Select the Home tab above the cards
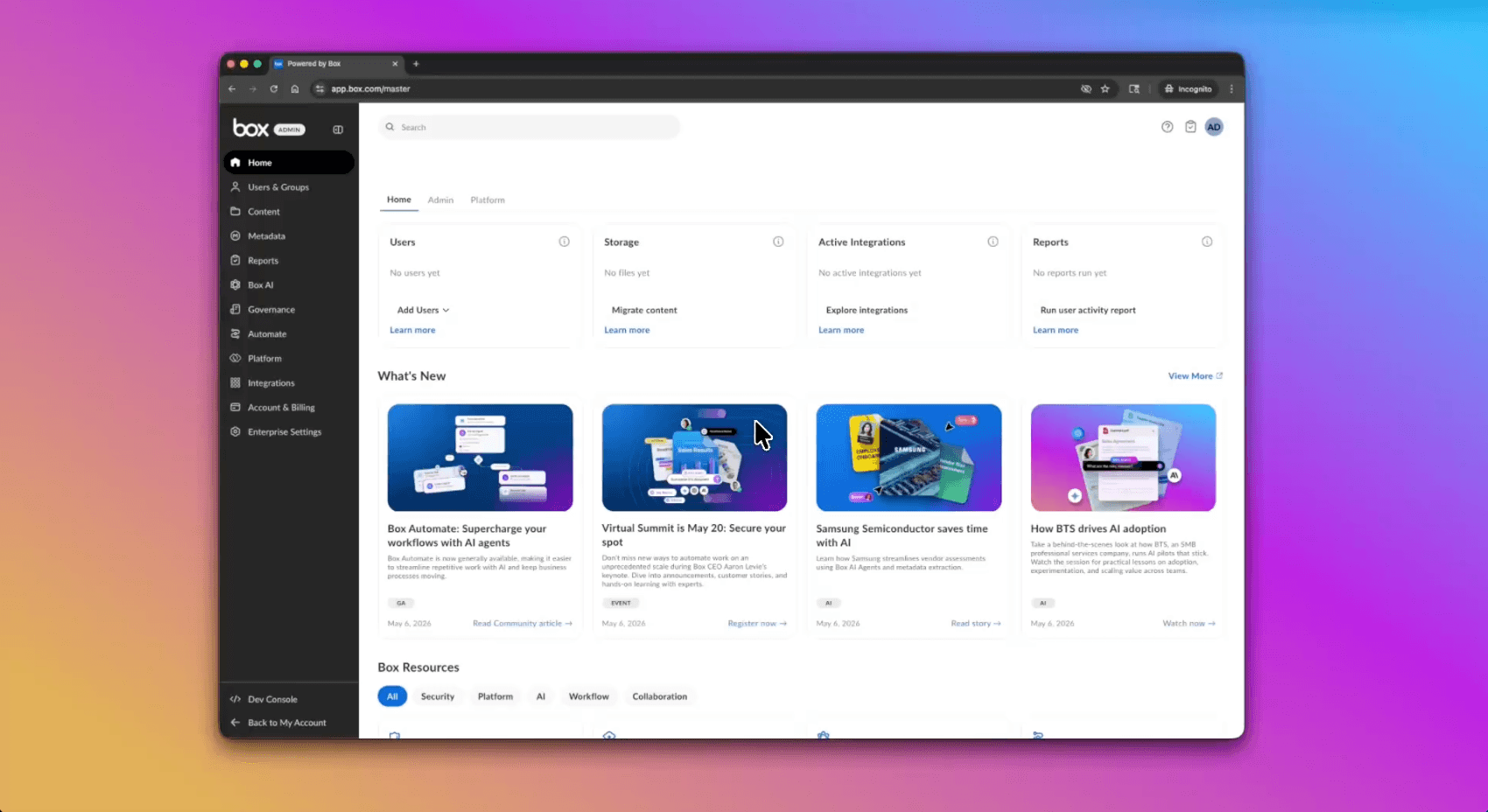Image resolution: width=1488 pixels, height=812 pixels. click(x=399, y=199)
